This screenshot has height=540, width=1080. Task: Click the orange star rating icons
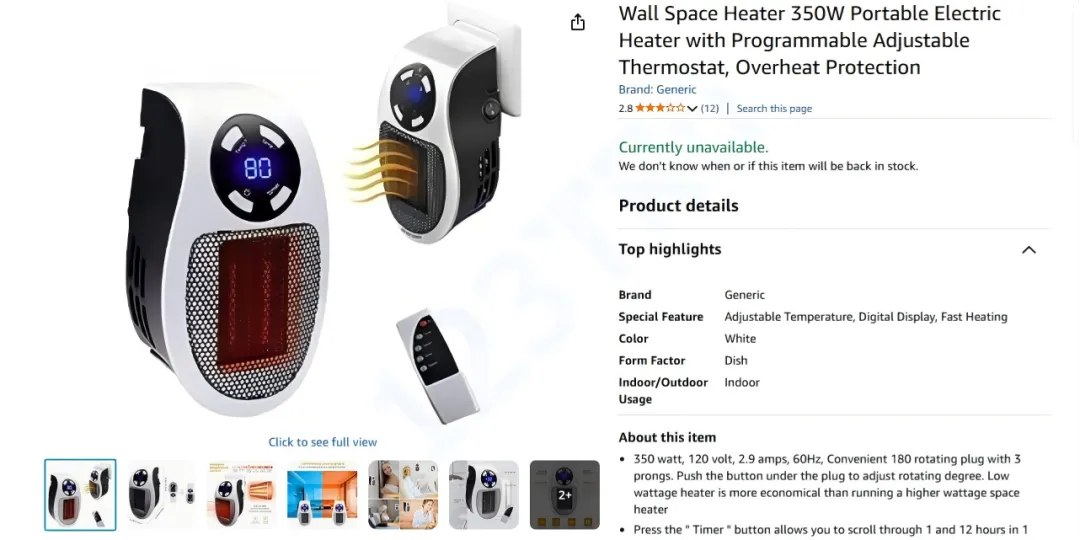click(660, 108)
